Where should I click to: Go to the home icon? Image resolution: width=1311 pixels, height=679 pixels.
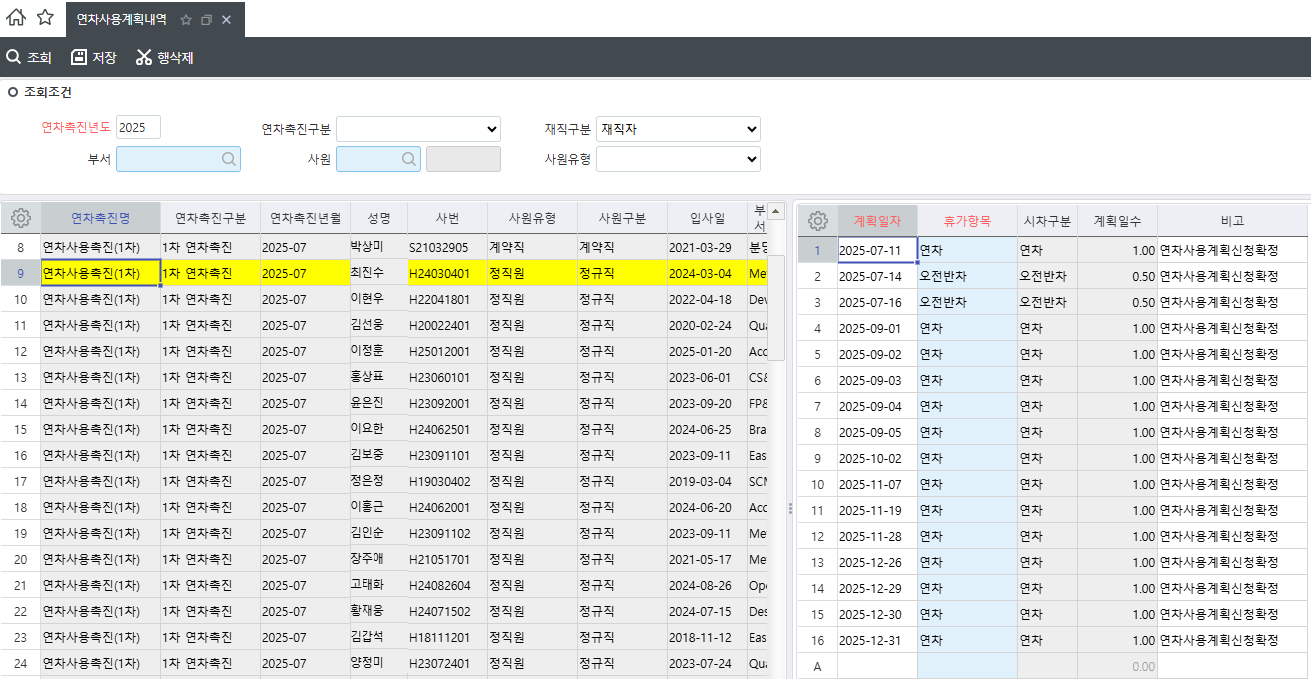tap(16, 17)
